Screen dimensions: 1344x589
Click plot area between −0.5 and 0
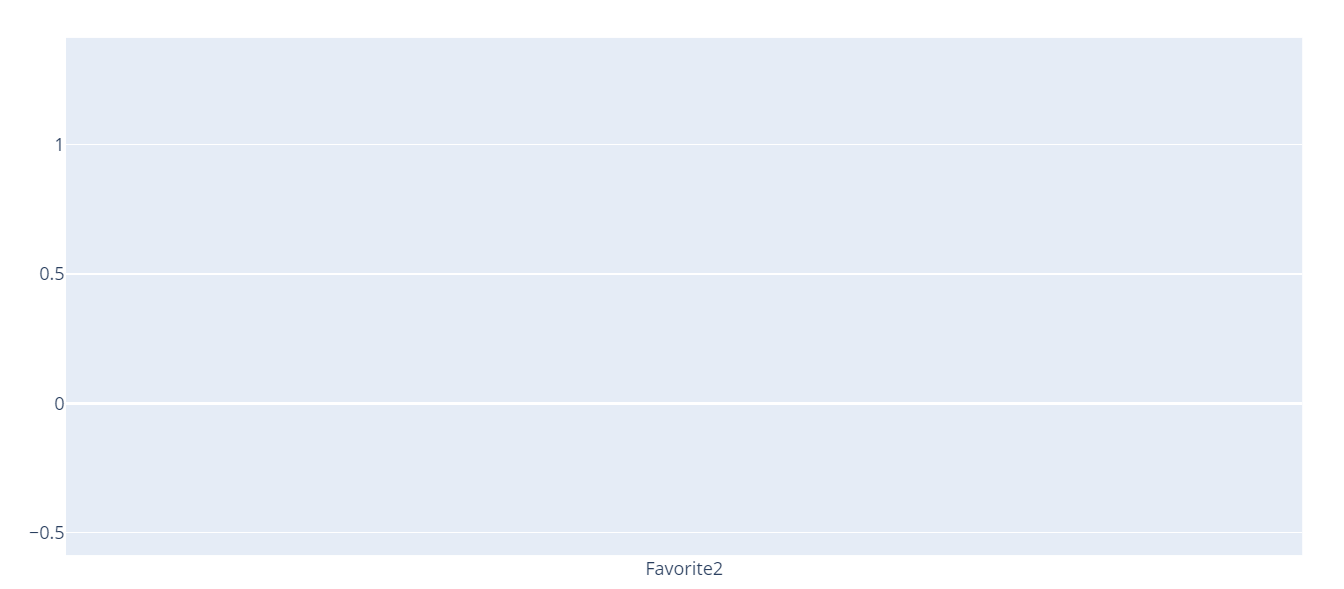point(684,468)
